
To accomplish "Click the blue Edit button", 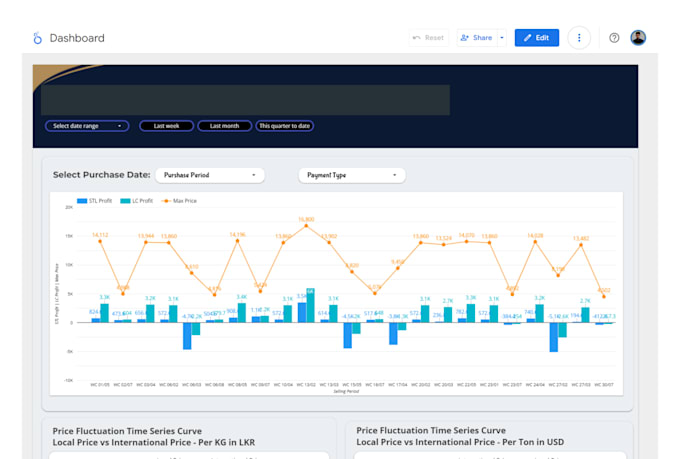I will click(536, 38).
